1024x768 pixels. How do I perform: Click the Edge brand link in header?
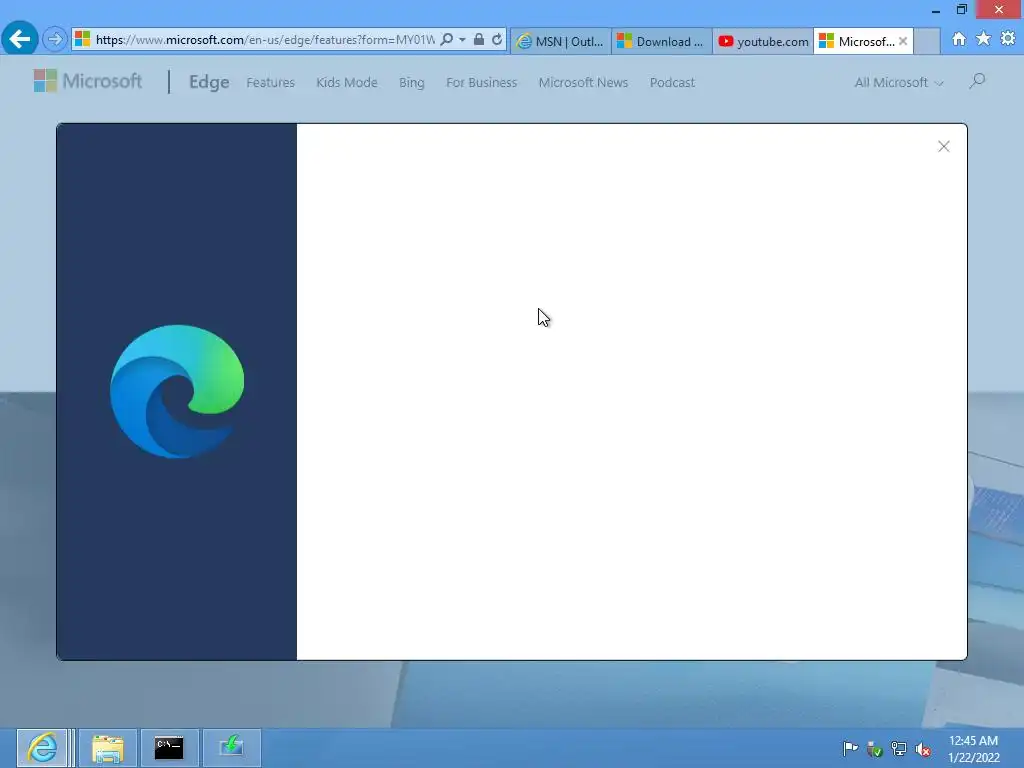(209, 82)
